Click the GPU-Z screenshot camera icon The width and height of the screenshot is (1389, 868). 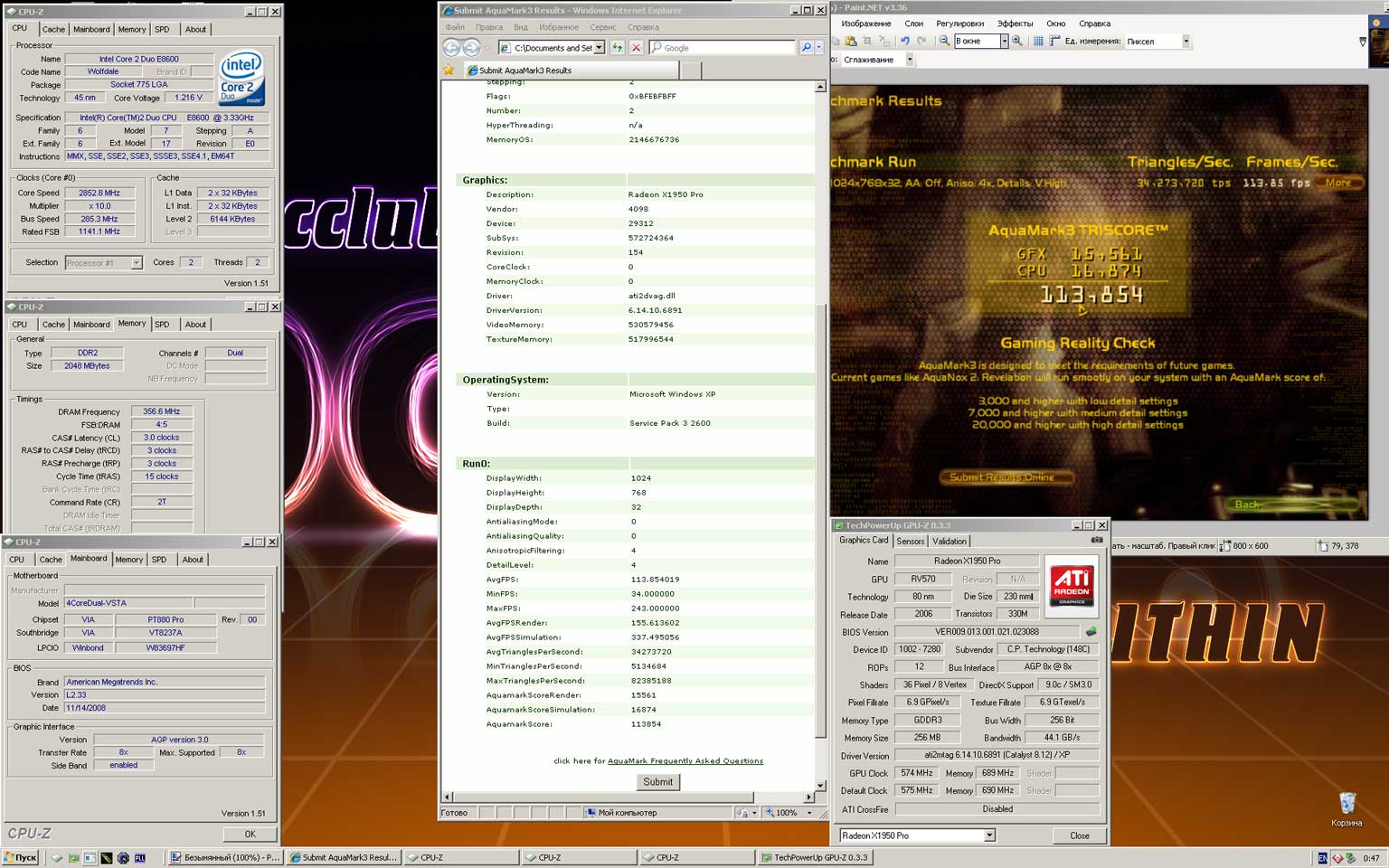[1097, 540]
